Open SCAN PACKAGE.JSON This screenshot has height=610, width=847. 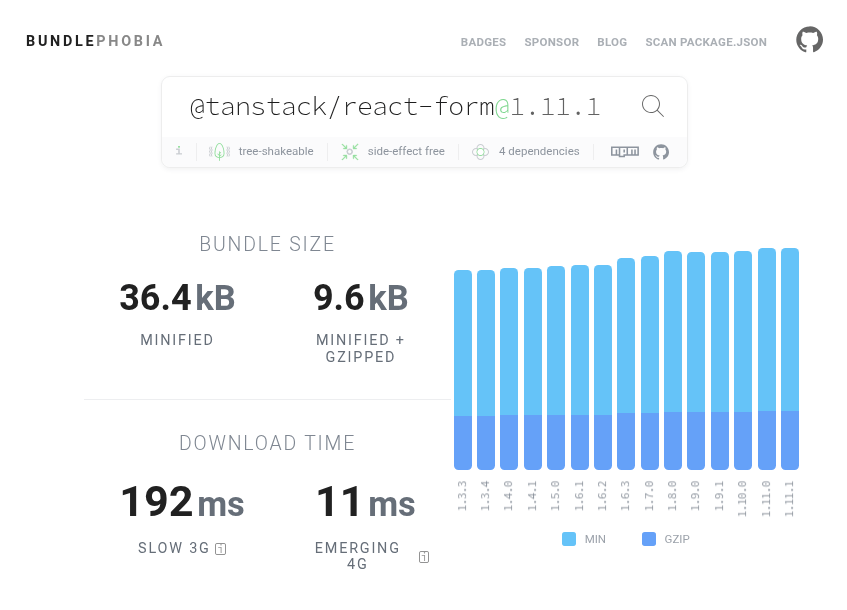click(x=706, y=42)
